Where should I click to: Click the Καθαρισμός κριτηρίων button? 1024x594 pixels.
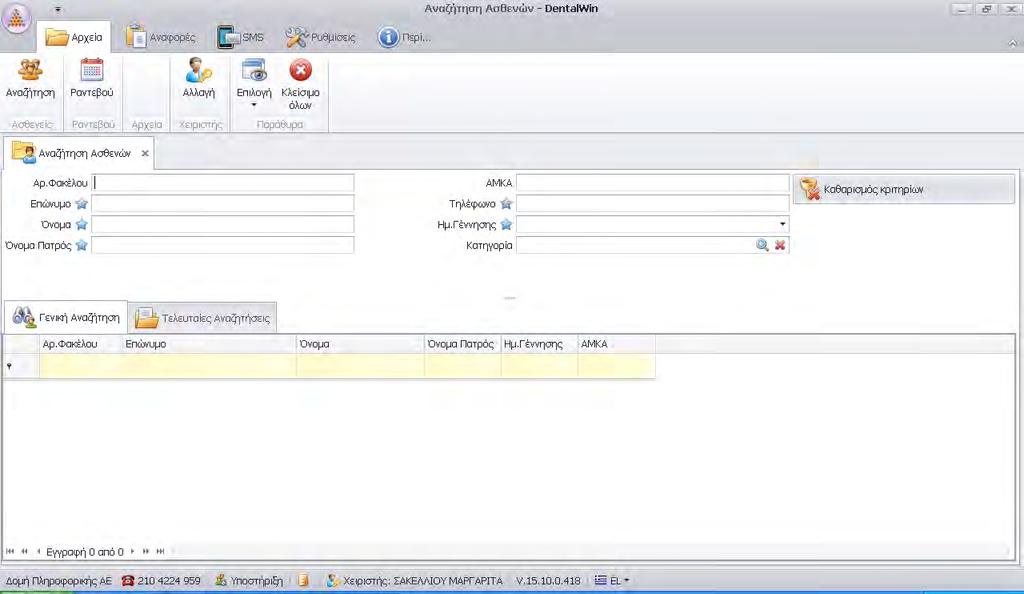[904, 189]
